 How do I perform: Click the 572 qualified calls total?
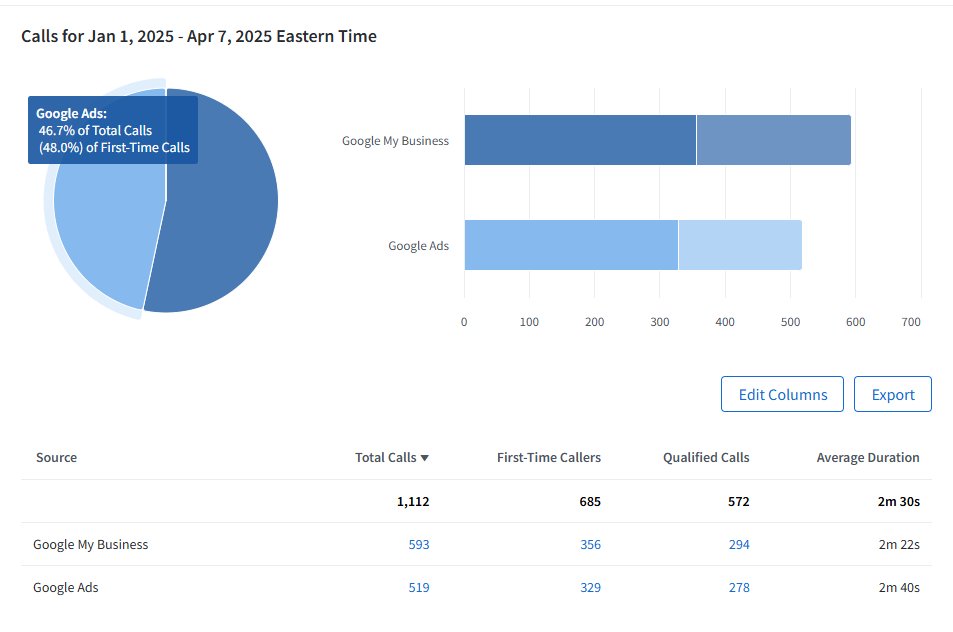739,501
